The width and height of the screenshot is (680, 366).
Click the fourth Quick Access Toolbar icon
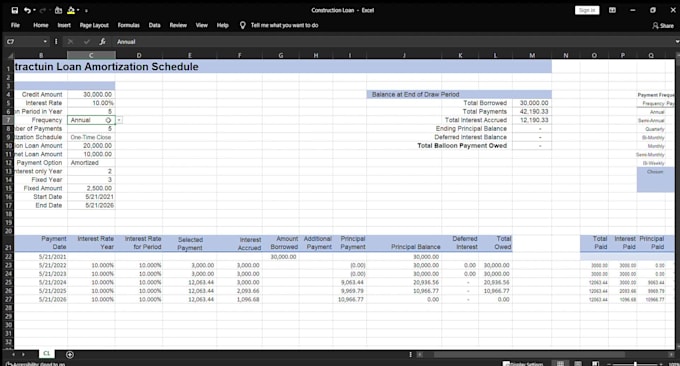tap(58, 10)
